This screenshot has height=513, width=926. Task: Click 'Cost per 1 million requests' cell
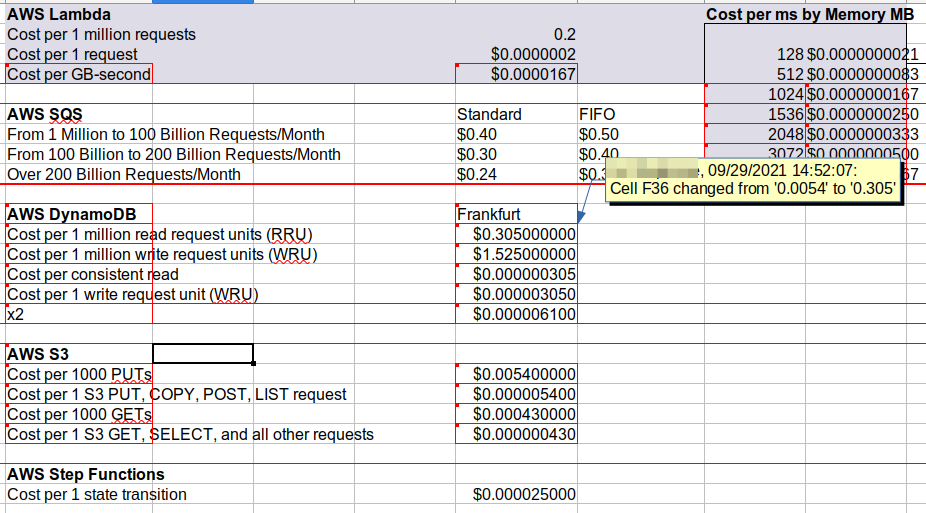click(x=102, y=34)
